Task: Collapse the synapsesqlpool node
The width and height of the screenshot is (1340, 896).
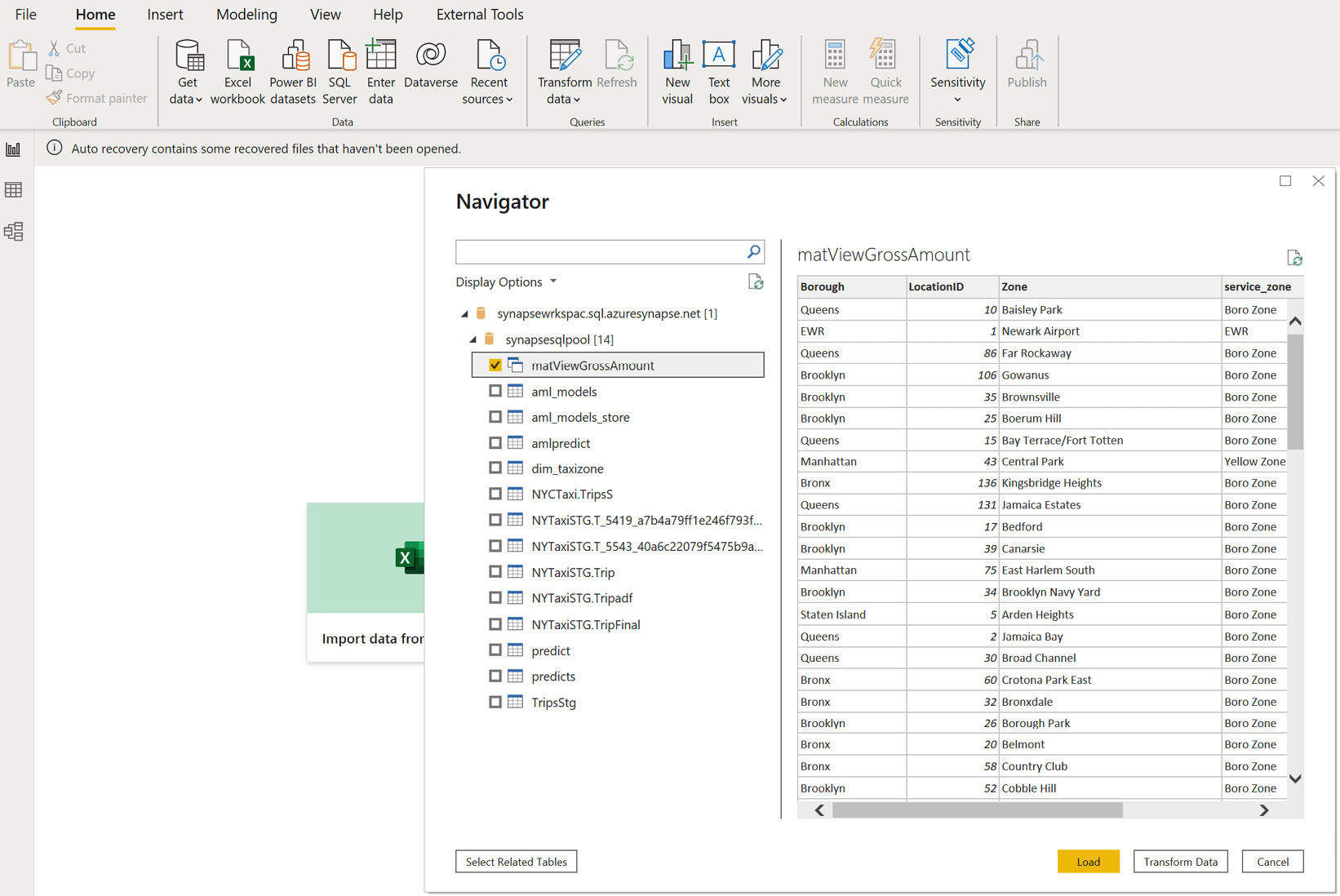Action: (473, 339)
